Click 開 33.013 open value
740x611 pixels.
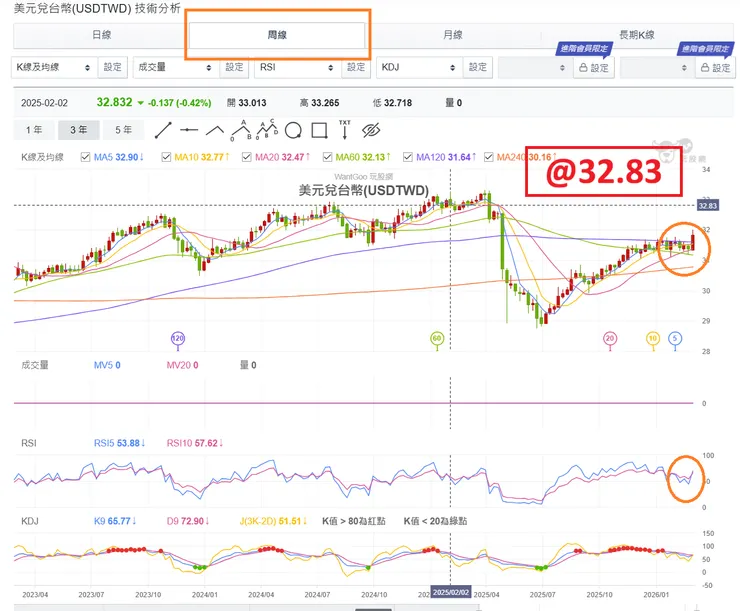pyautogui.click(x=246, y=103)
